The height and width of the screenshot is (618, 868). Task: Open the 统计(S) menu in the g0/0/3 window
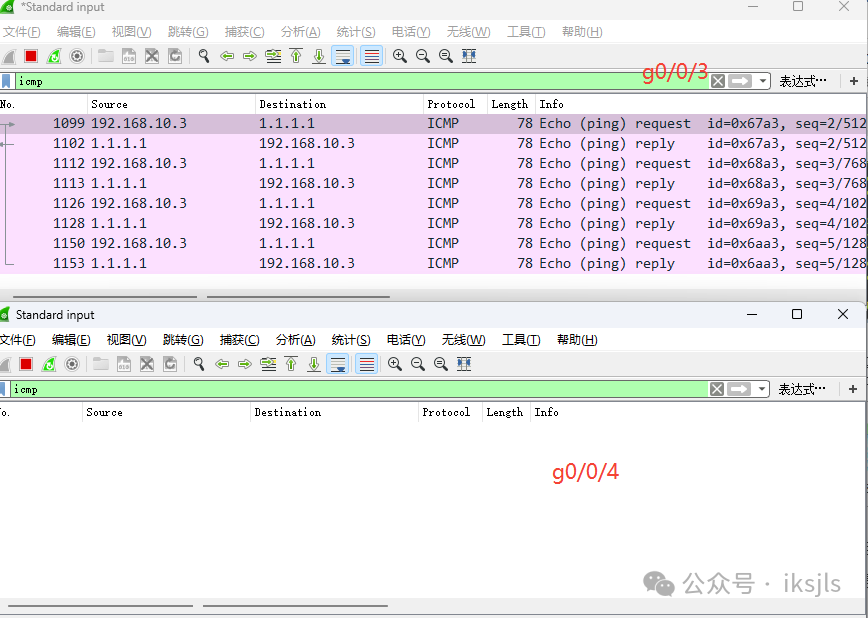point(356,32)
